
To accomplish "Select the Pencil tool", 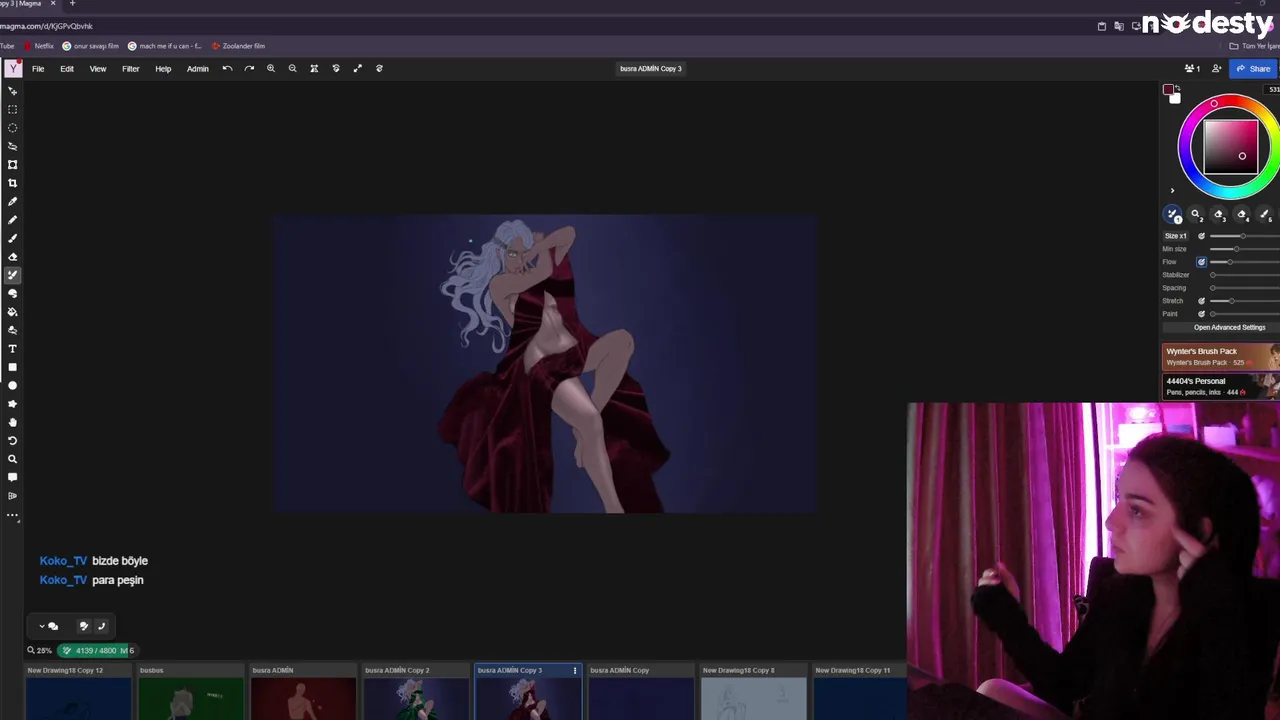I will [13, 220].
